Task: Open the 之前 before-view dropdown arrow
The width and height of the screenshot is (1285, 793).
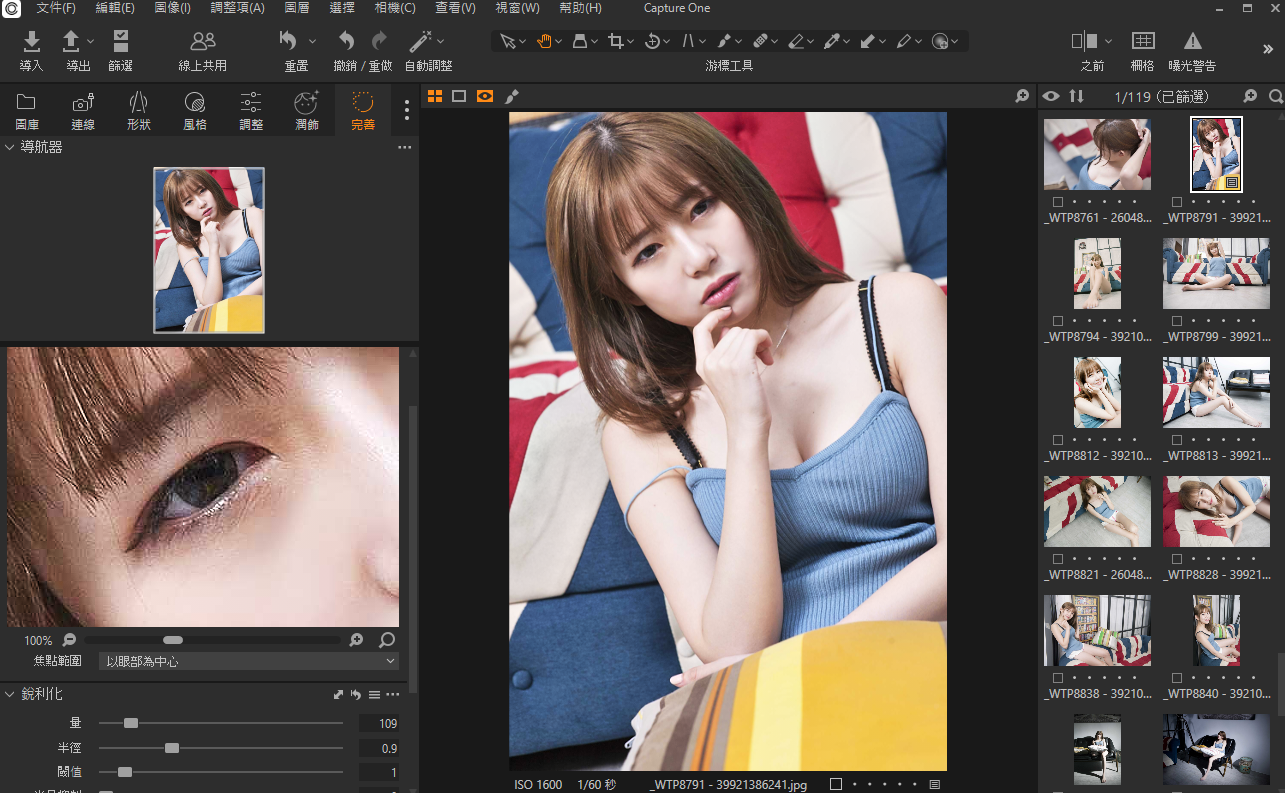Action: point(1108,41)
